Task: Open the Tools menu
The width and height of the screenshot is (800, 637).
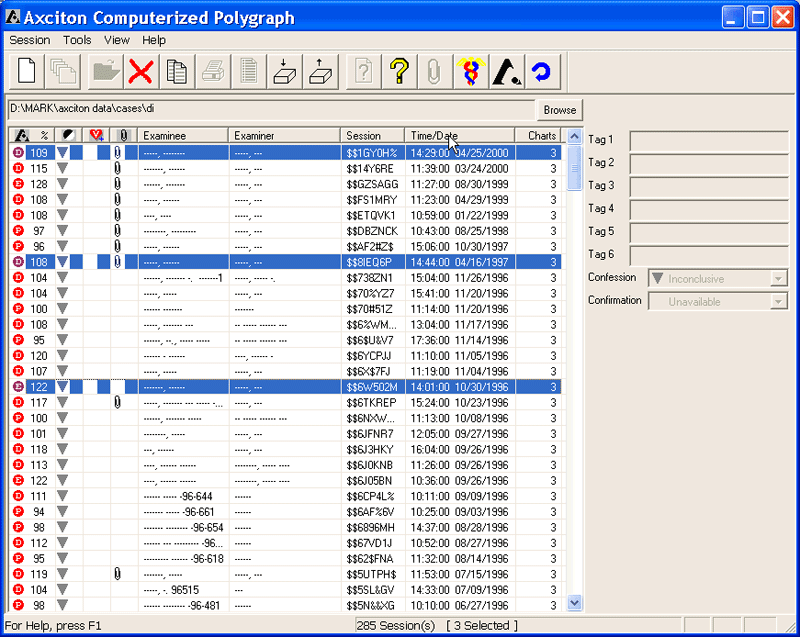Action: pyautogui.click(x=77, y=40)
